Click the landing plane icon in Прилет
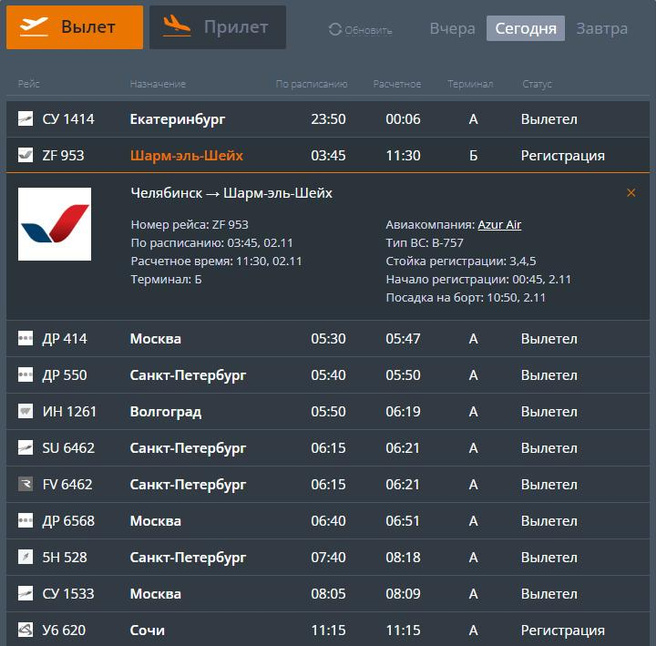The image size is (656, 646). 177,26
